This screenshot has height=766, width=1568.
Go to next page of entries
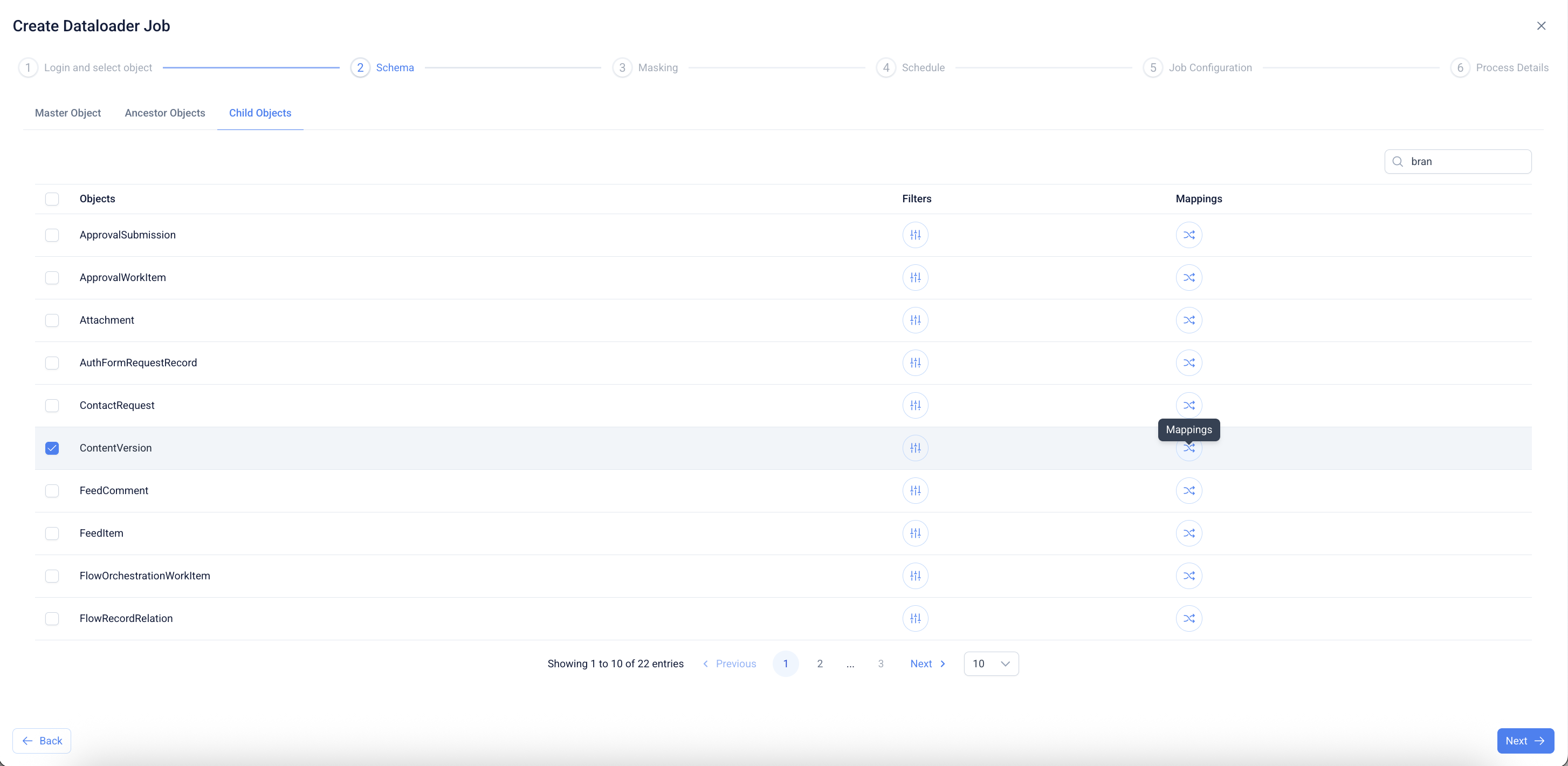(927, 664)
